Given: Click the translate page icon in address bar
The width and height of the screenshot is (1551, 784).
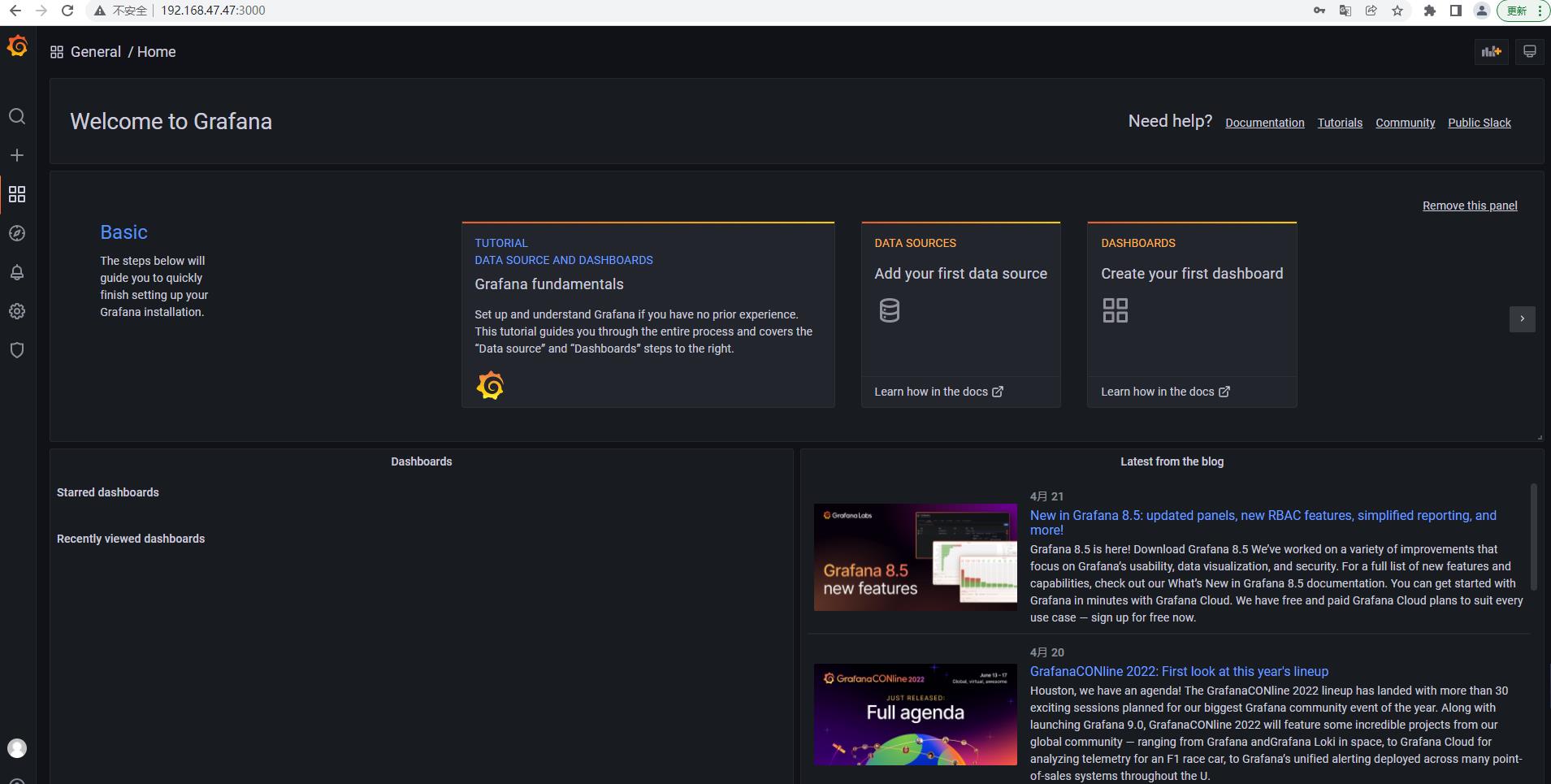Looking at the screenshot, I should click(x=1345, y=11).
